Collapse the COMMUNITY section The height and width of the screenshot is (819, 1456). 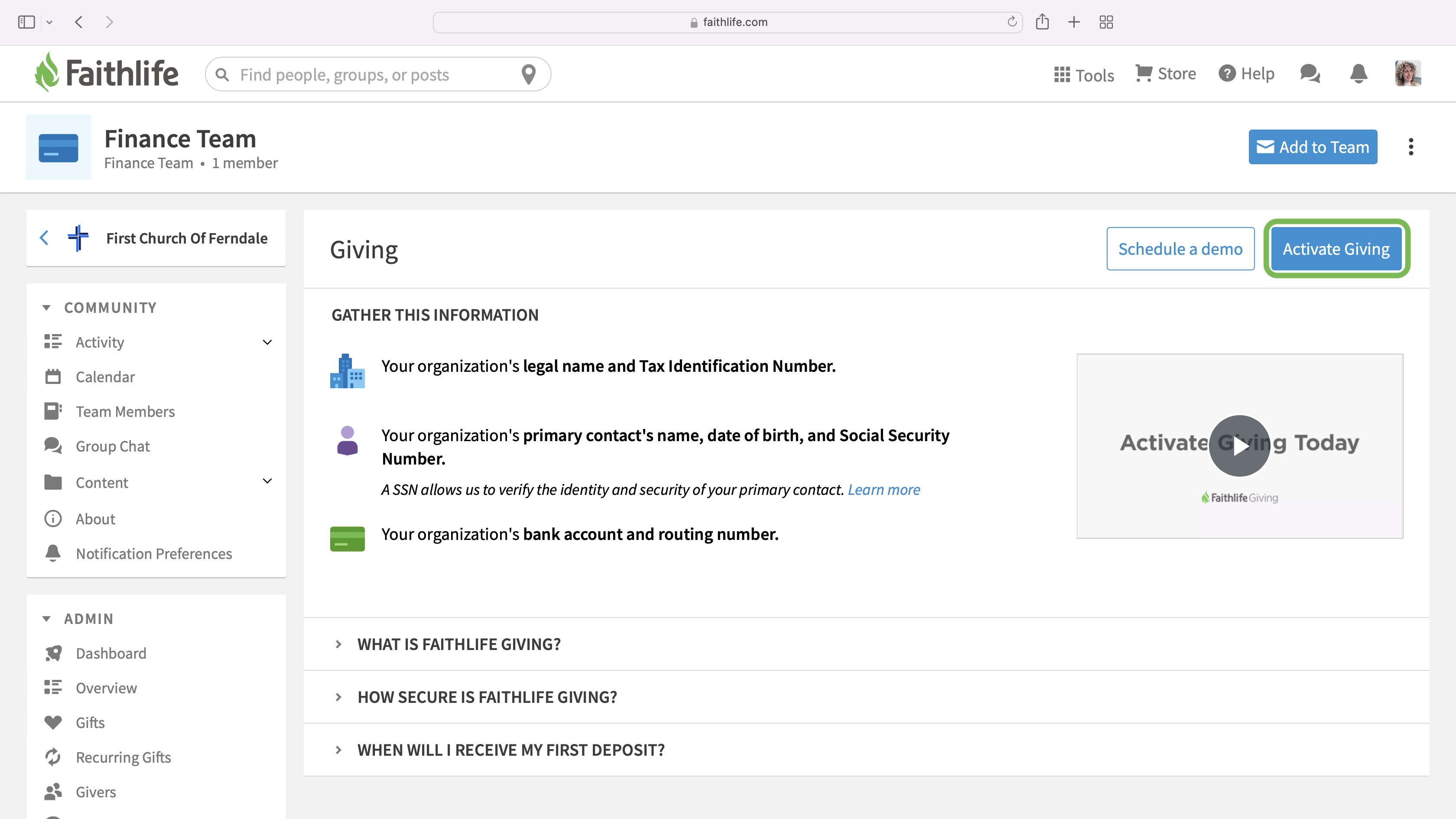click(x=46, y=308)
